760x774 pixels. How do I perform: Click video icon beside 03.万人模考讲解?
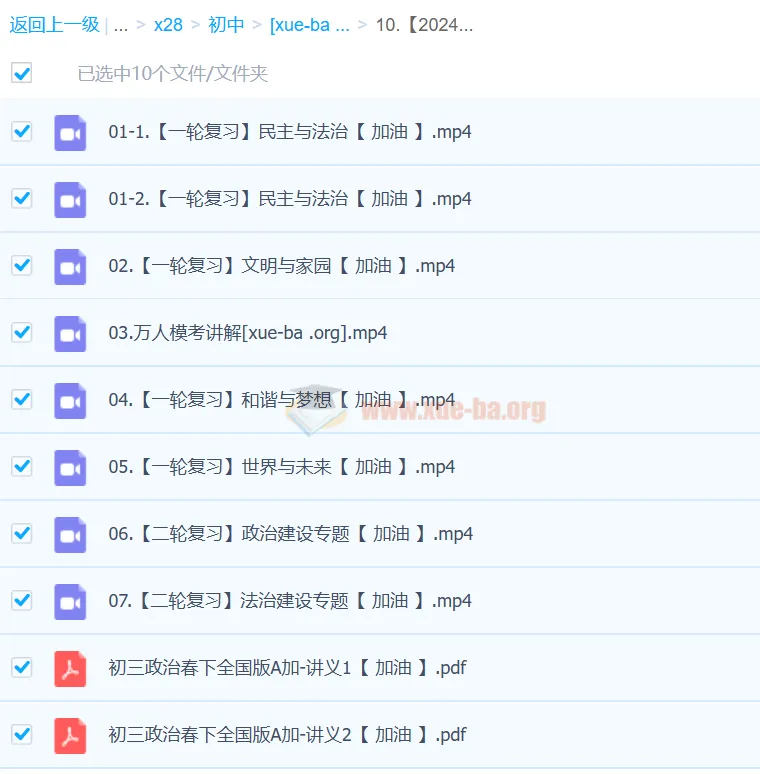[70, 333]
